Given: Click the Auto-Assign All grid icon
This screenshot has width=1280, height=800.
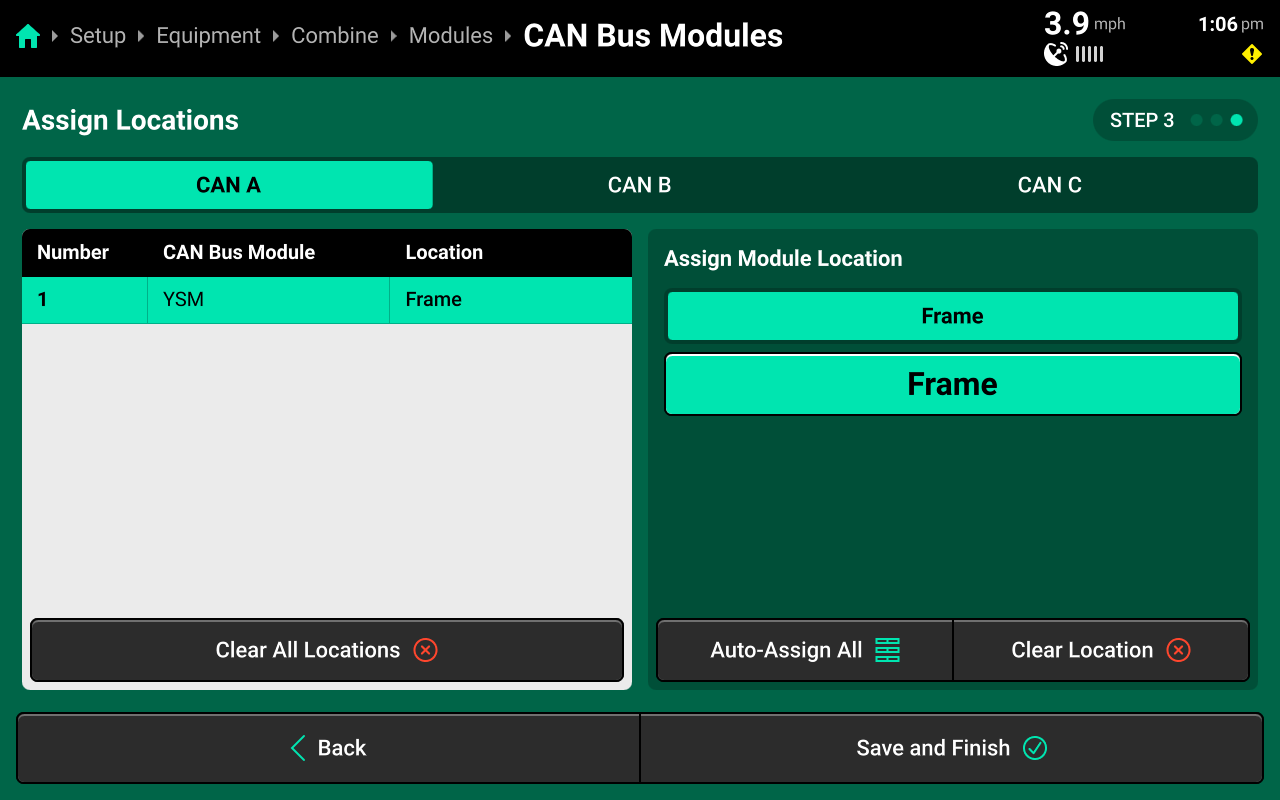Looking at the screenshot, I should pos(887,650).
